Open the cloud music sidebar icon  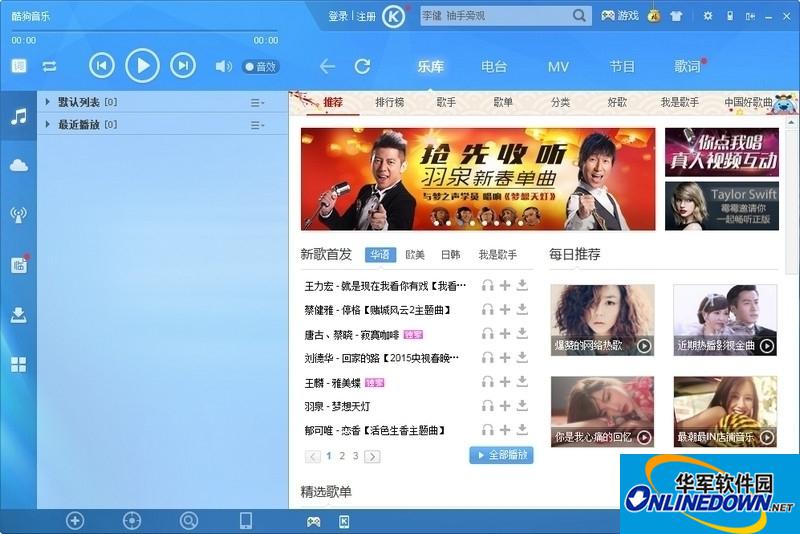click(18, 165)
